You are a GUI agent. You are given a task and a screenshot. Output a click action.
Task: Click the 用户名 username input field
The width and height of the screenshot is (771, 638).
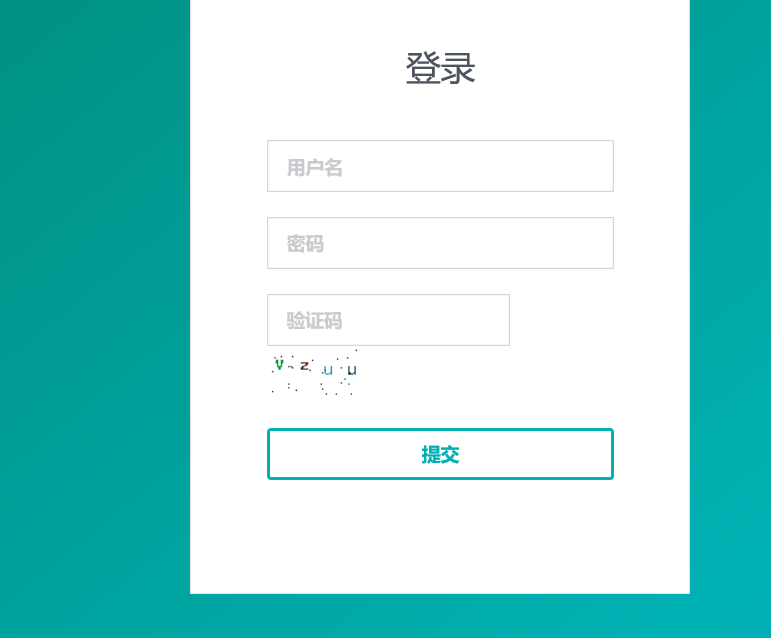(x=440, y=166)
